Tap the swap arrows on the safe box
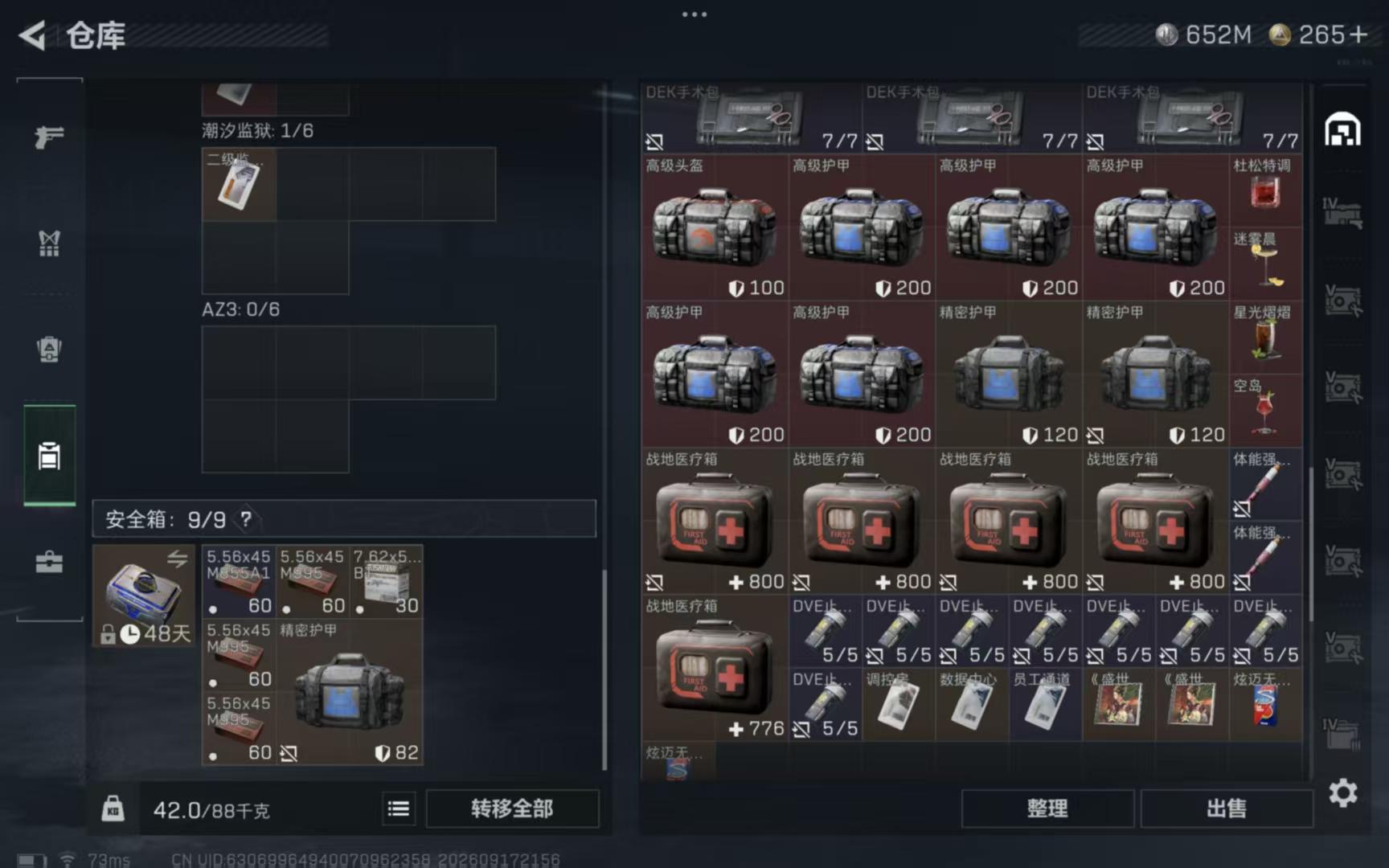The image size is (1389, 868). tap(178, 559)
